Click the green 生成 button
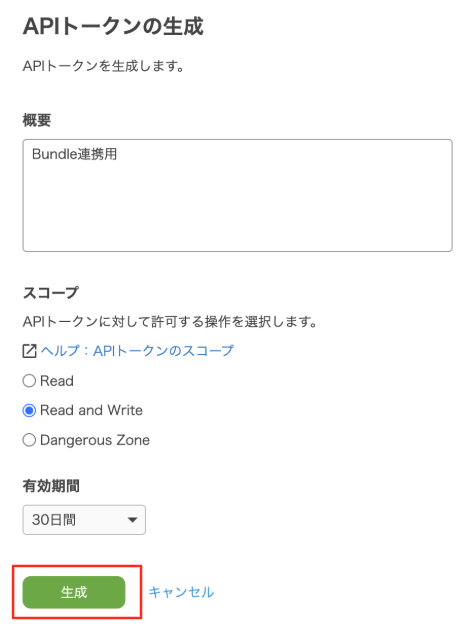Viewport: 468px width, 638px height. (x=74, y=592)
